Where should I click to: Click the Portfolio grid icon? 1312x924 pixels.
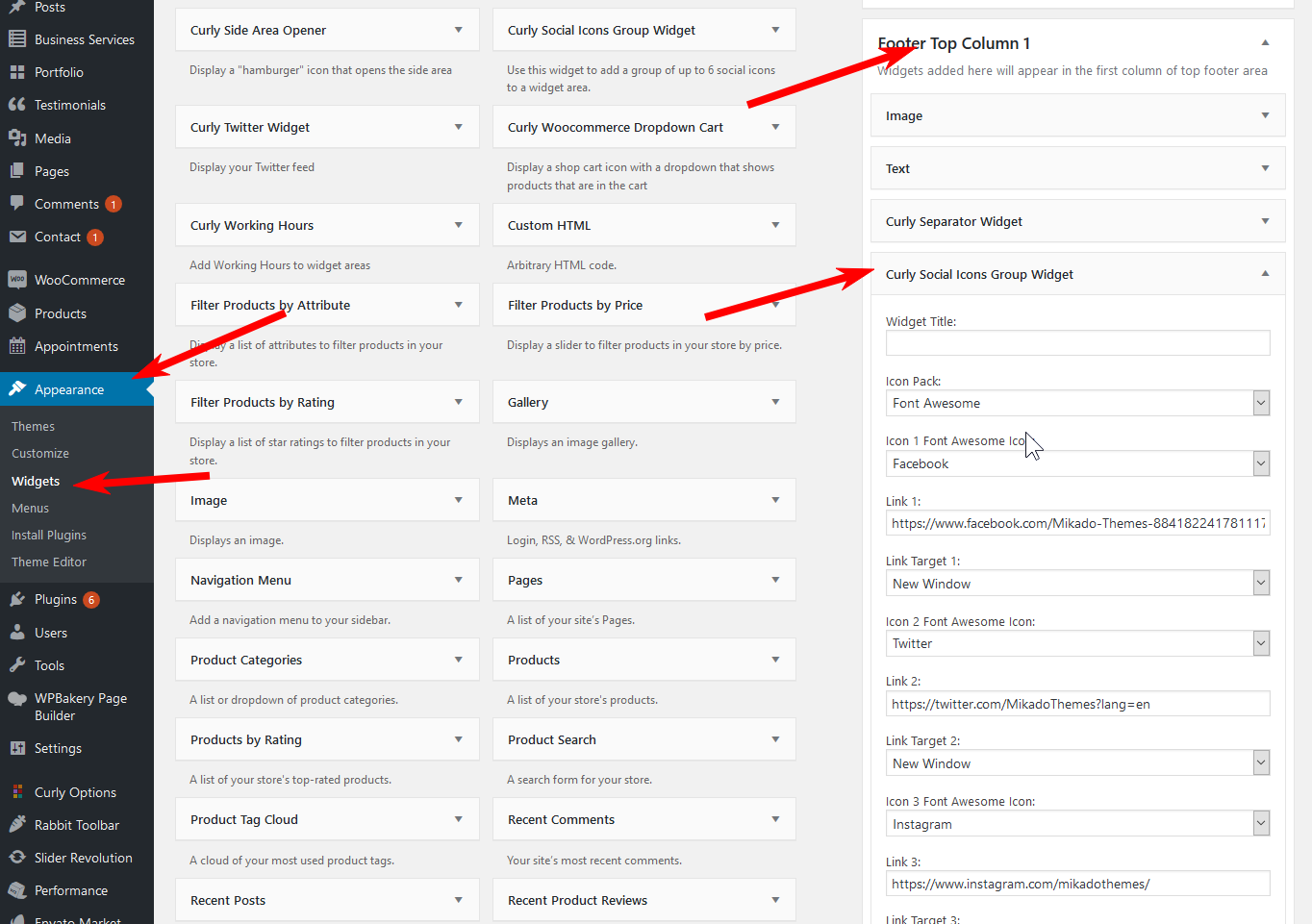pos(17,72)
